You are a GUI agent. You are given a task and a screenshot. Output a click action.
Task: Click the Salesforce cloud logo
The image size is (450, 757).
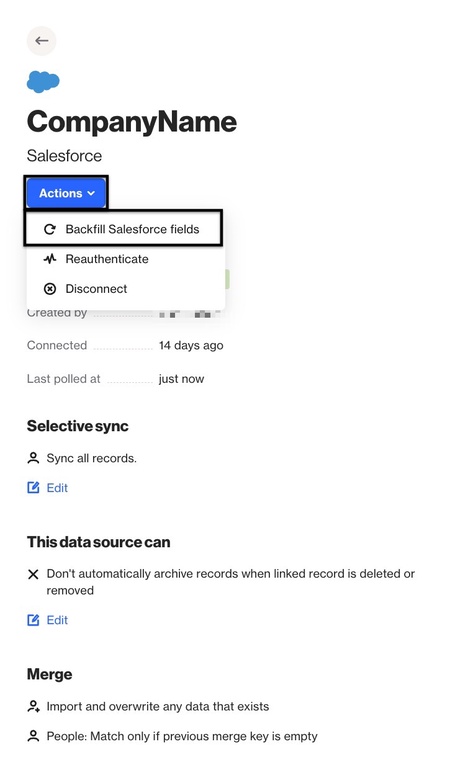pos(43,82)
